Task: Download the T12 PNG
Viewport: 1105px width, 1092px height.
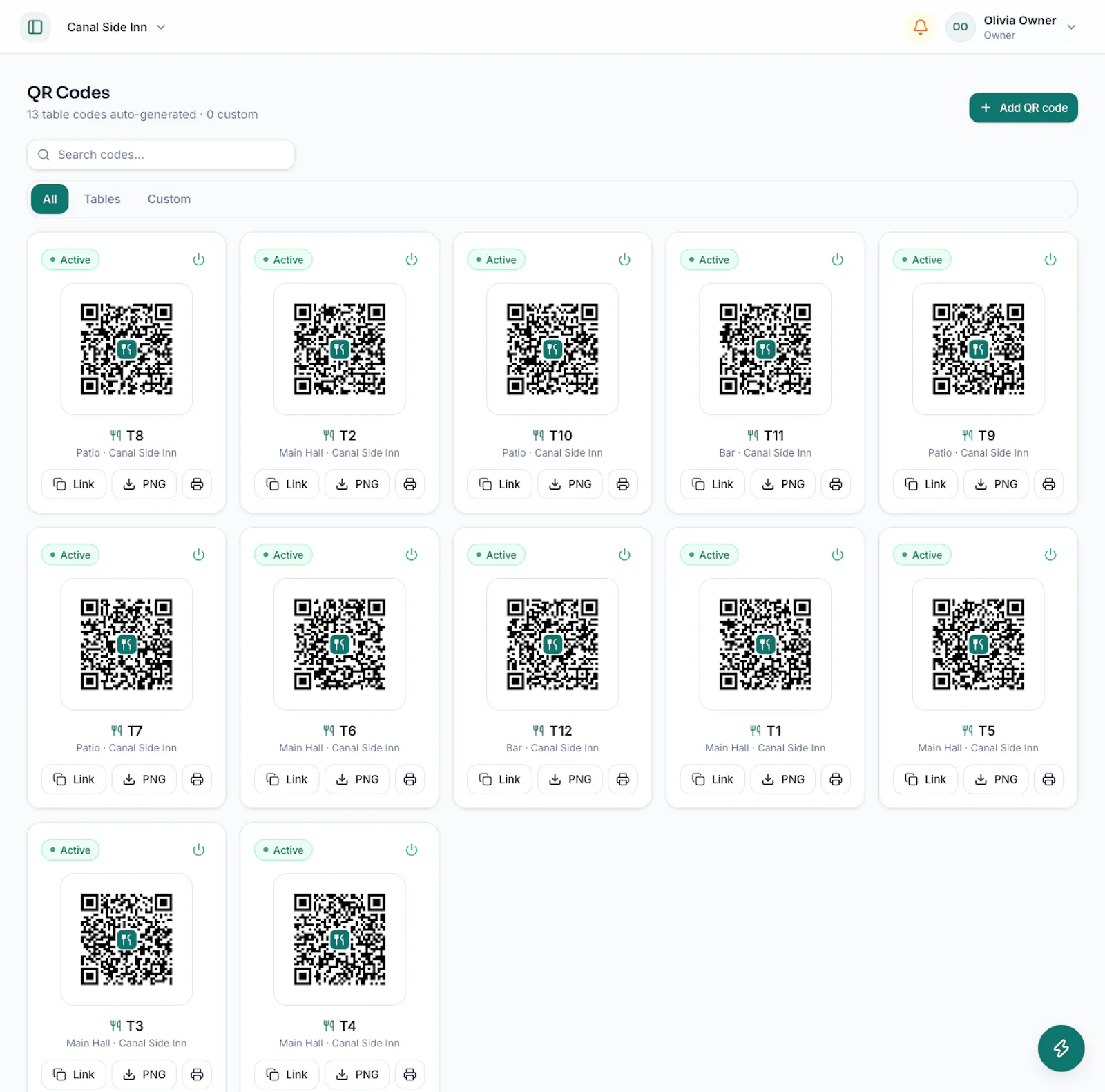Action: pyautogui.click(x=570, y=779)
